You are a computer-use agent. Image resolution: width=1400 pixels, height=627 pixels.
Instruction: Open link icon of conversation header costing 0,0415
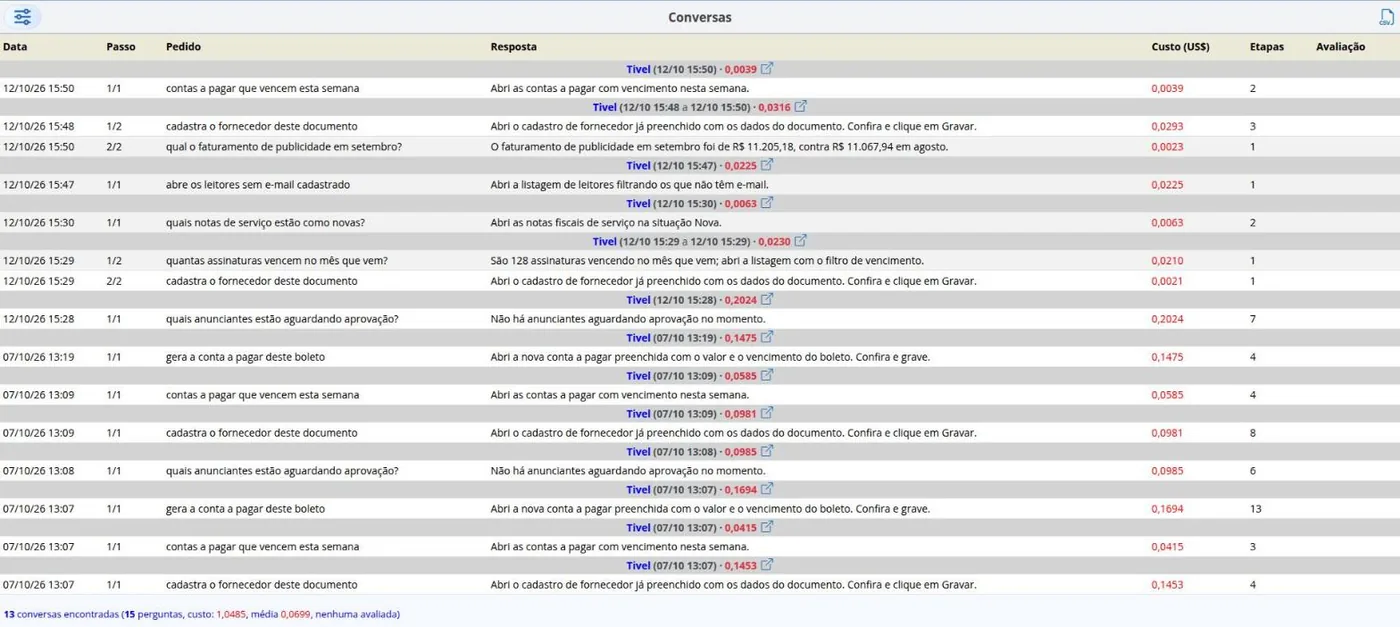tap(767, 527)
